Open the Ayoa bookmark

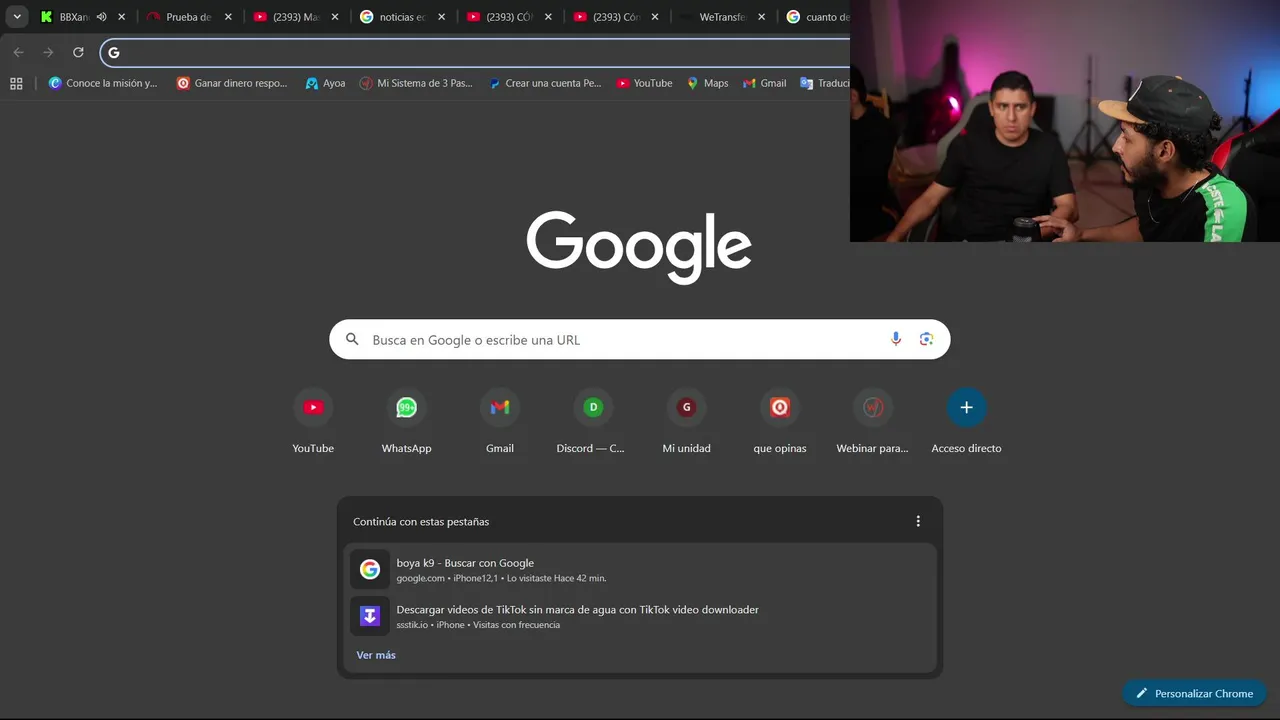pos(326,84)
